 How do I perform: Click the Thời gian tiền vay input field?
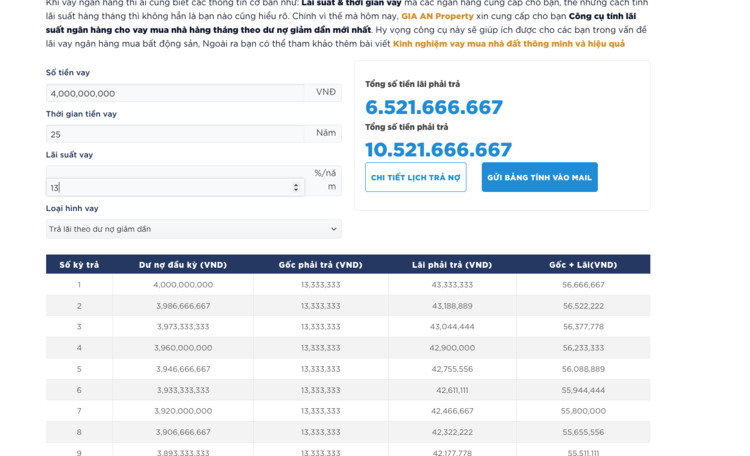coord(175,134)
